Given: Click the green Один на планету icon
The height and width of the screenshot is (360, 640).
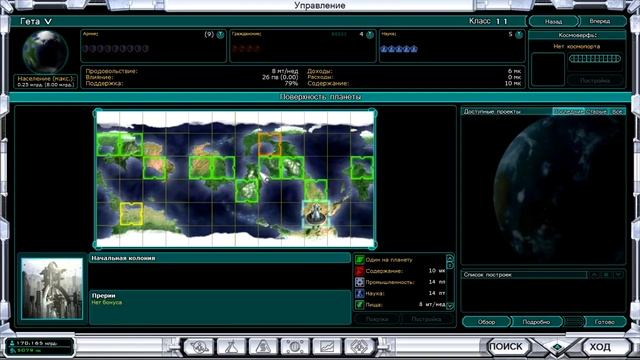Looking at the screenshot, I should tap(360, 260).
